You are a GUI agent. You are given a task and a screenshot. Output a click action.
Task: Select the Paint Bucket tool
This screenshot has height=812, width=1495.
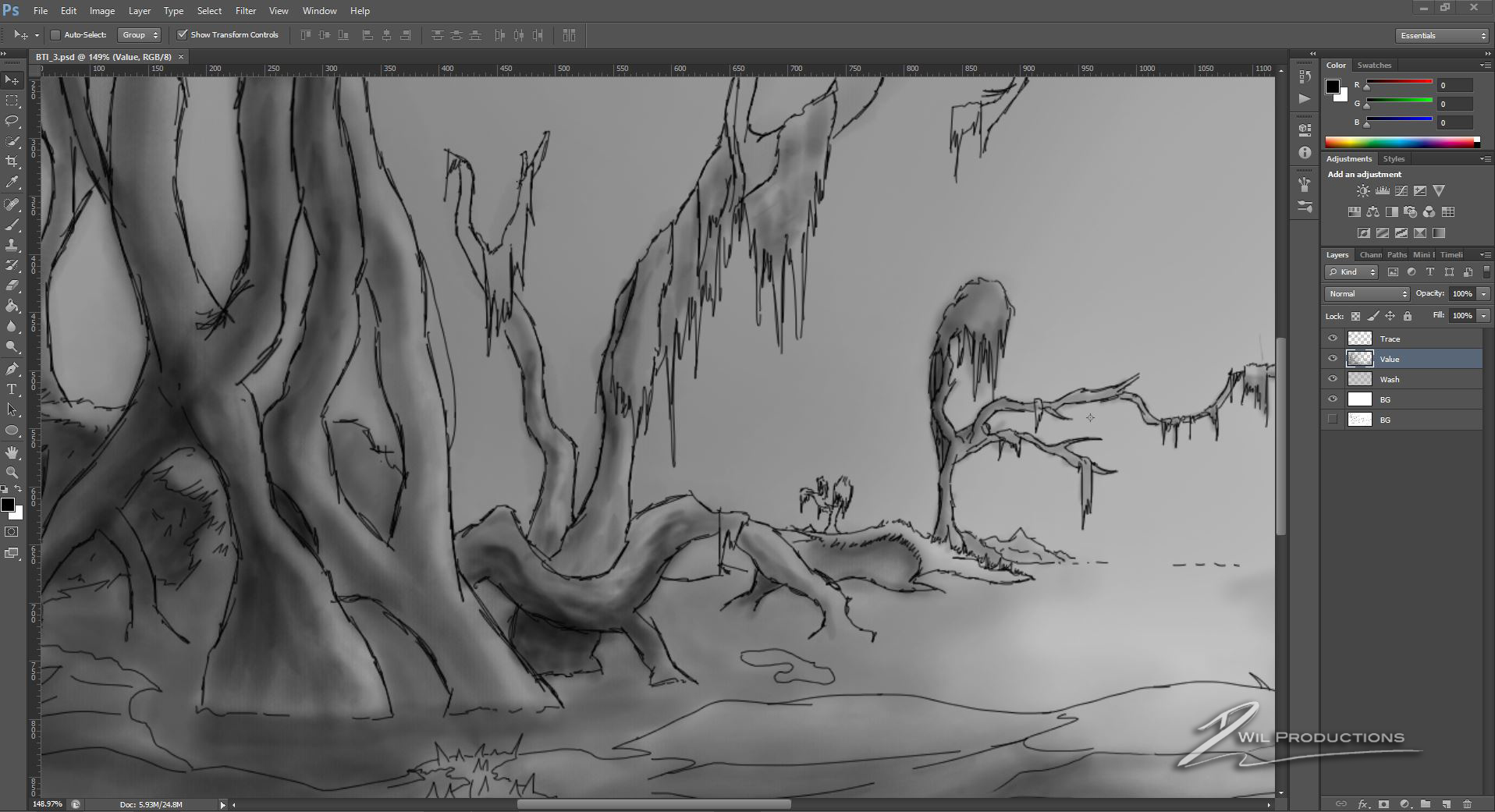[12, 306]
